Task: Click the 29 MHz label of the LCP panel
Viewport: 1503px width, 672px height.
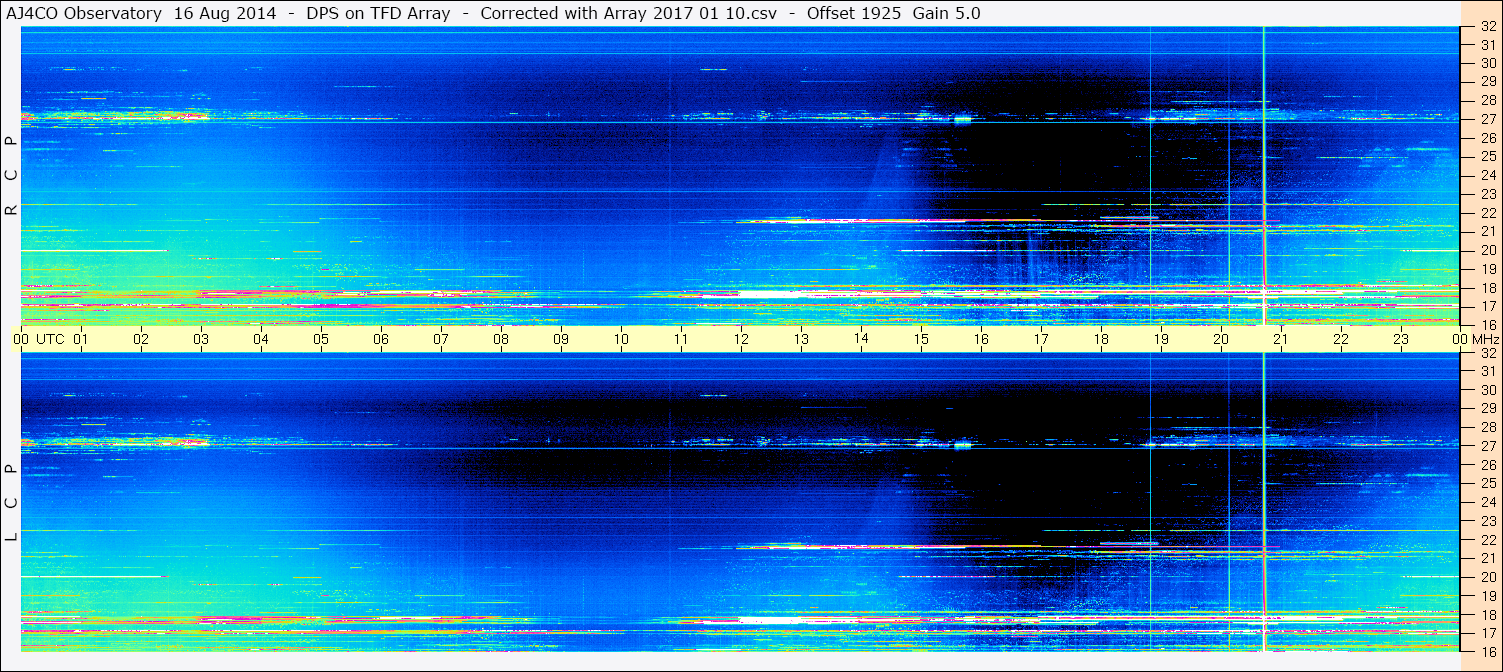Action: tap(1488, 409)
